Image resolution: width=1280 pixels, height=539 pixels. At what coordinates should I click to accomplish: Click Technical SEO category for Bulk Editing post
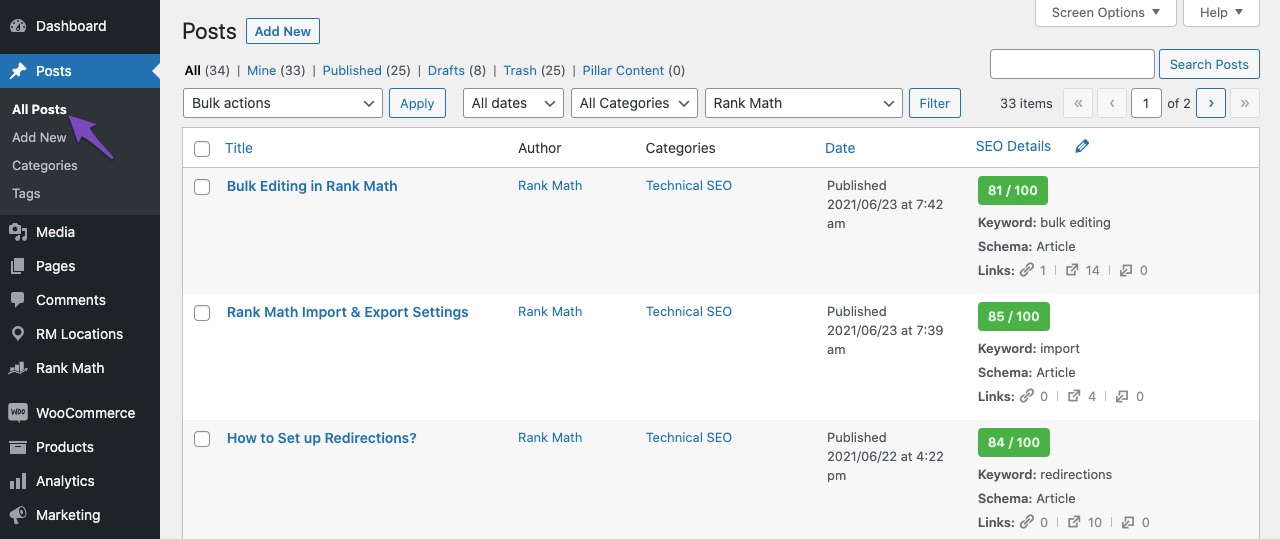click(x=689, y=185)
